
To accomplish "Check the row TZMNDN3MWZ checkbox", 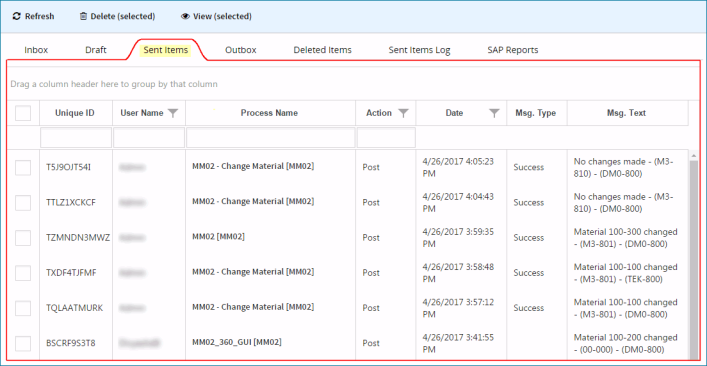I will pos(23,238).
